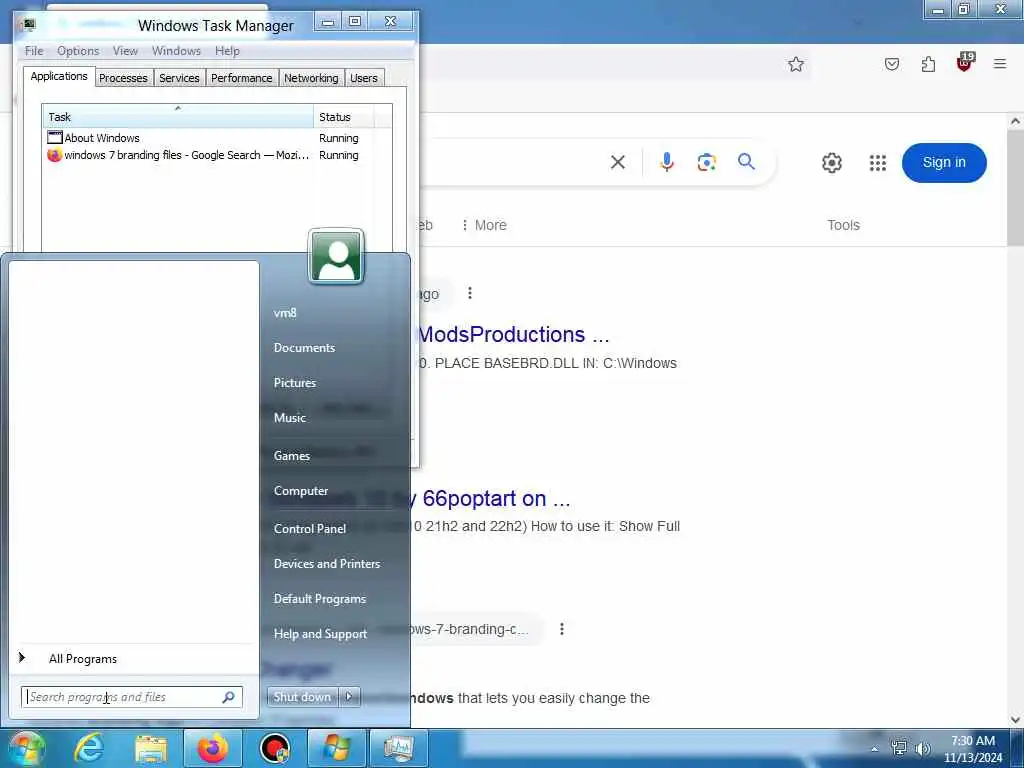Open Devices and Printers from Start menu
The height and width of the screenshot is (768, 1024).
coord(327,564)
